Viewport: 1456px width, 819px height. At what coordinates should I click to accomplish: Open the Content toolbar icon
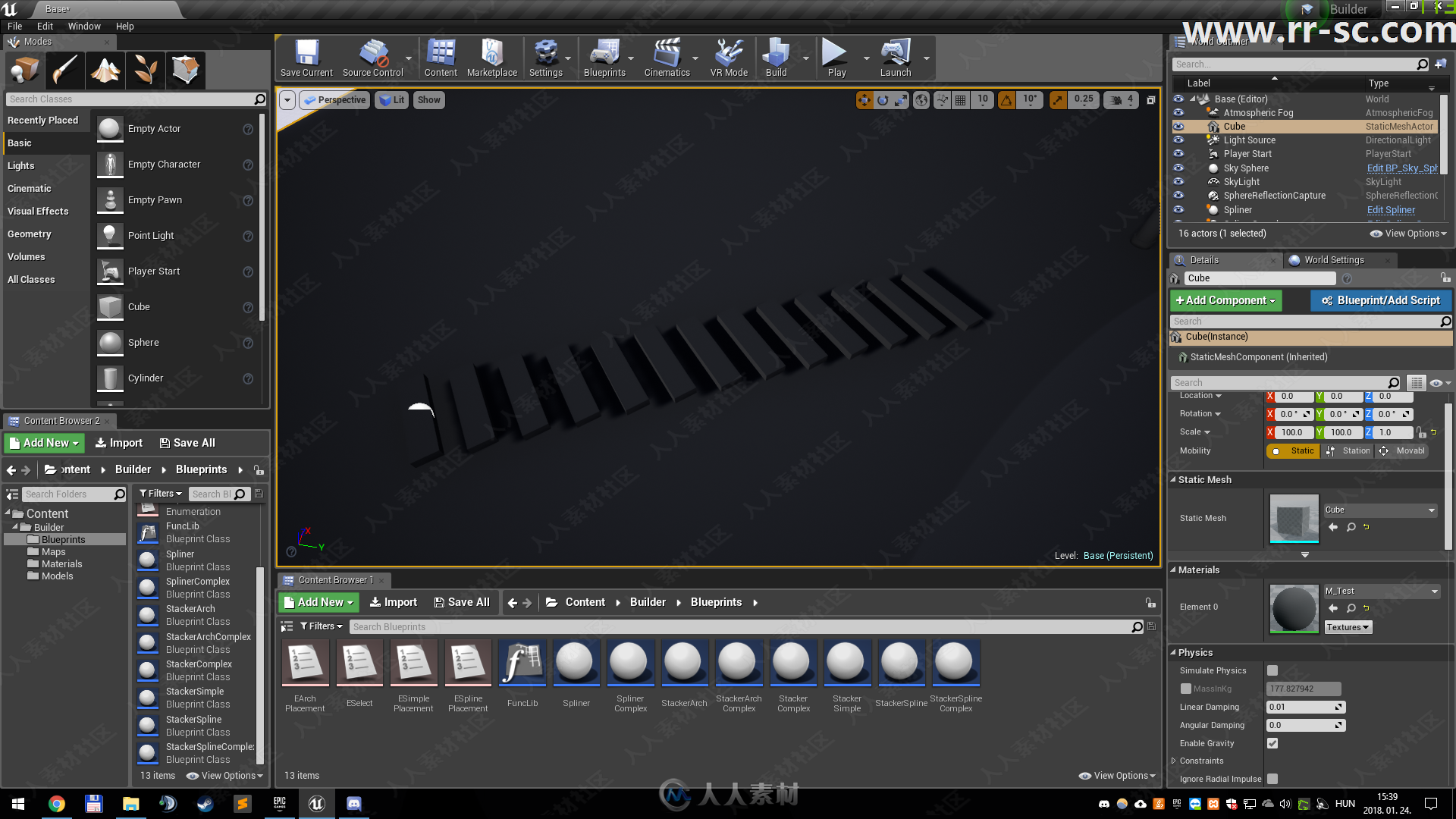[x=441, y=58]
